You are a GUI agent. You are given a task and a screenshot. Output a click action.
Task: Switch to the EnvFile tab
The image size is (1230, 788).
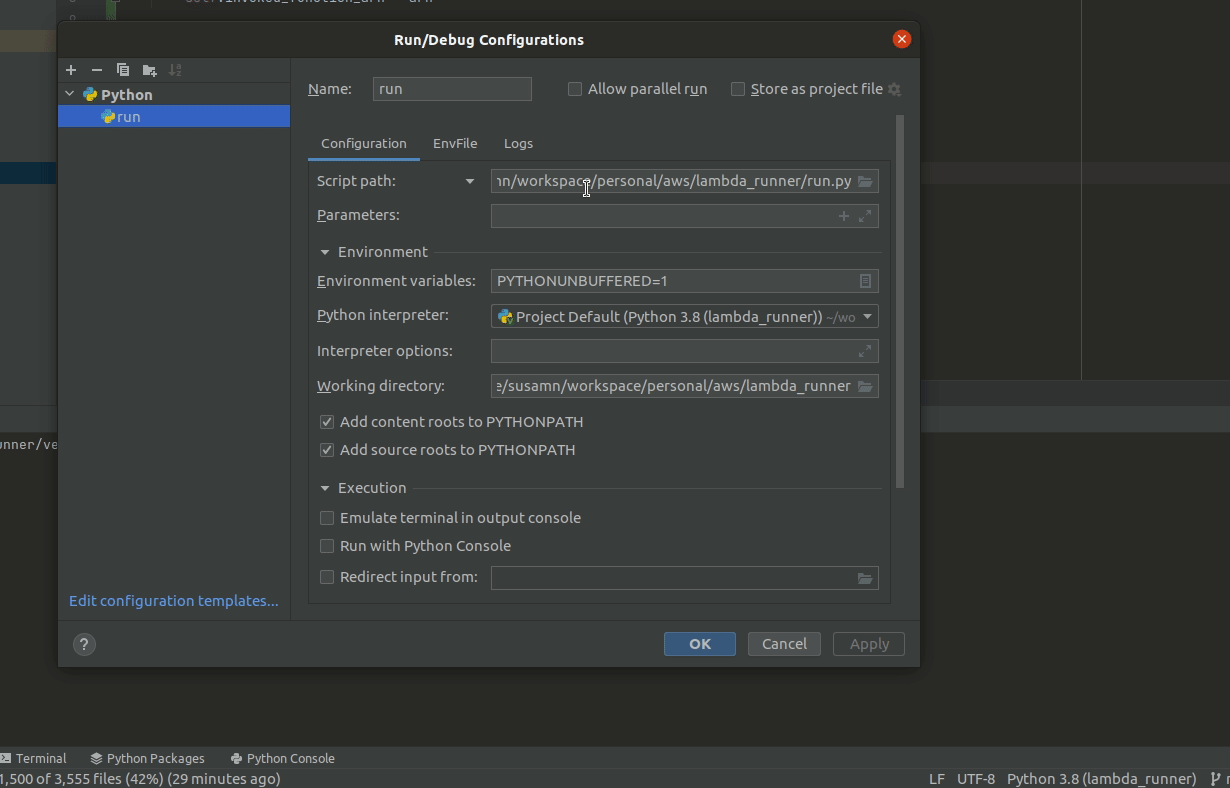coord(455,143)
